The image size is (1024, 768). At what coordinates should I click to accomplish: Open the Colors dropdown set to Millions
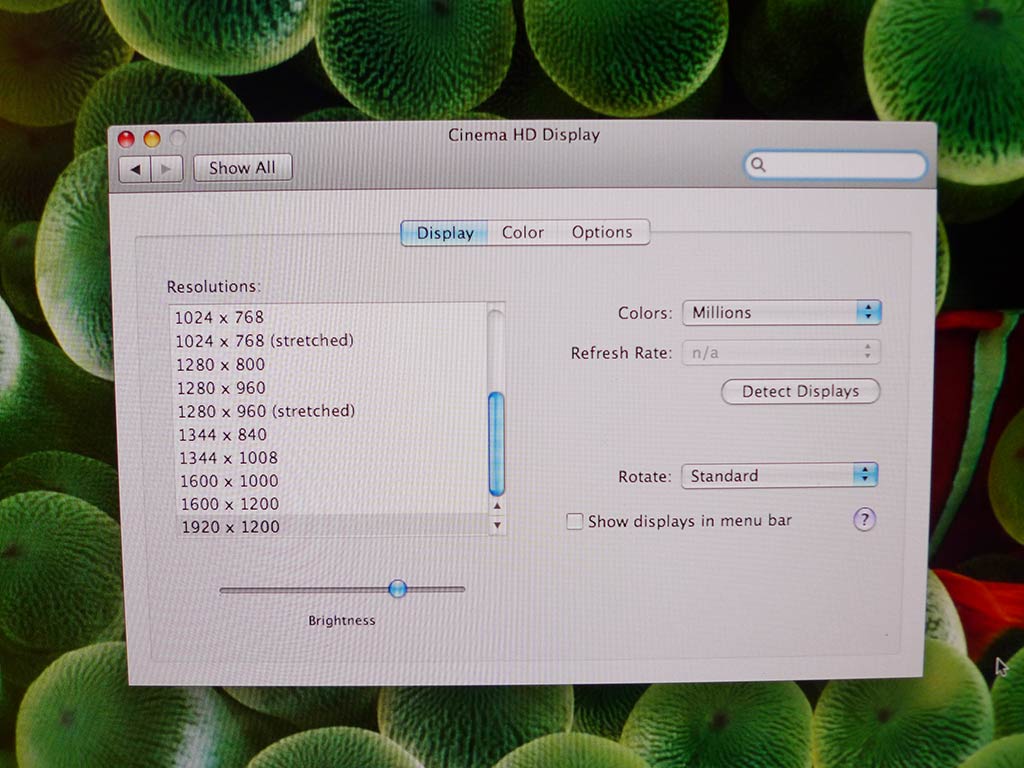coord(781,313)
